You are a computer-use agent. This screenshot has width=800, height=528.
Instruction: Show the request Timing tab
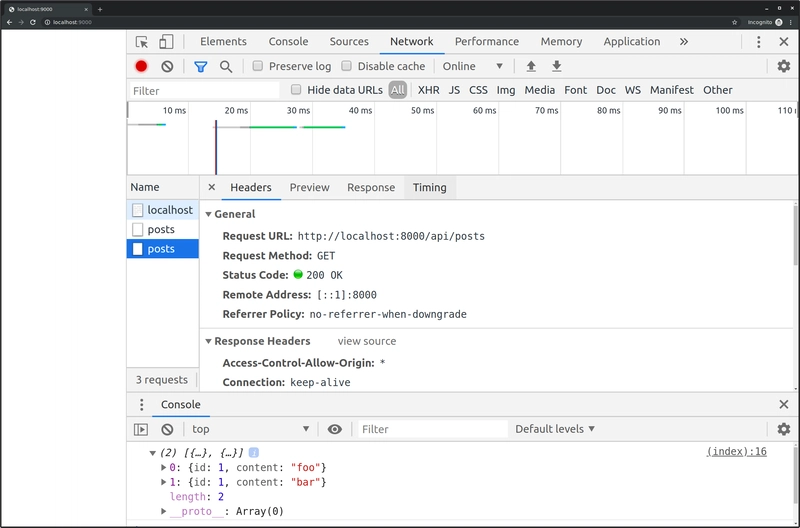coord(430,187)
